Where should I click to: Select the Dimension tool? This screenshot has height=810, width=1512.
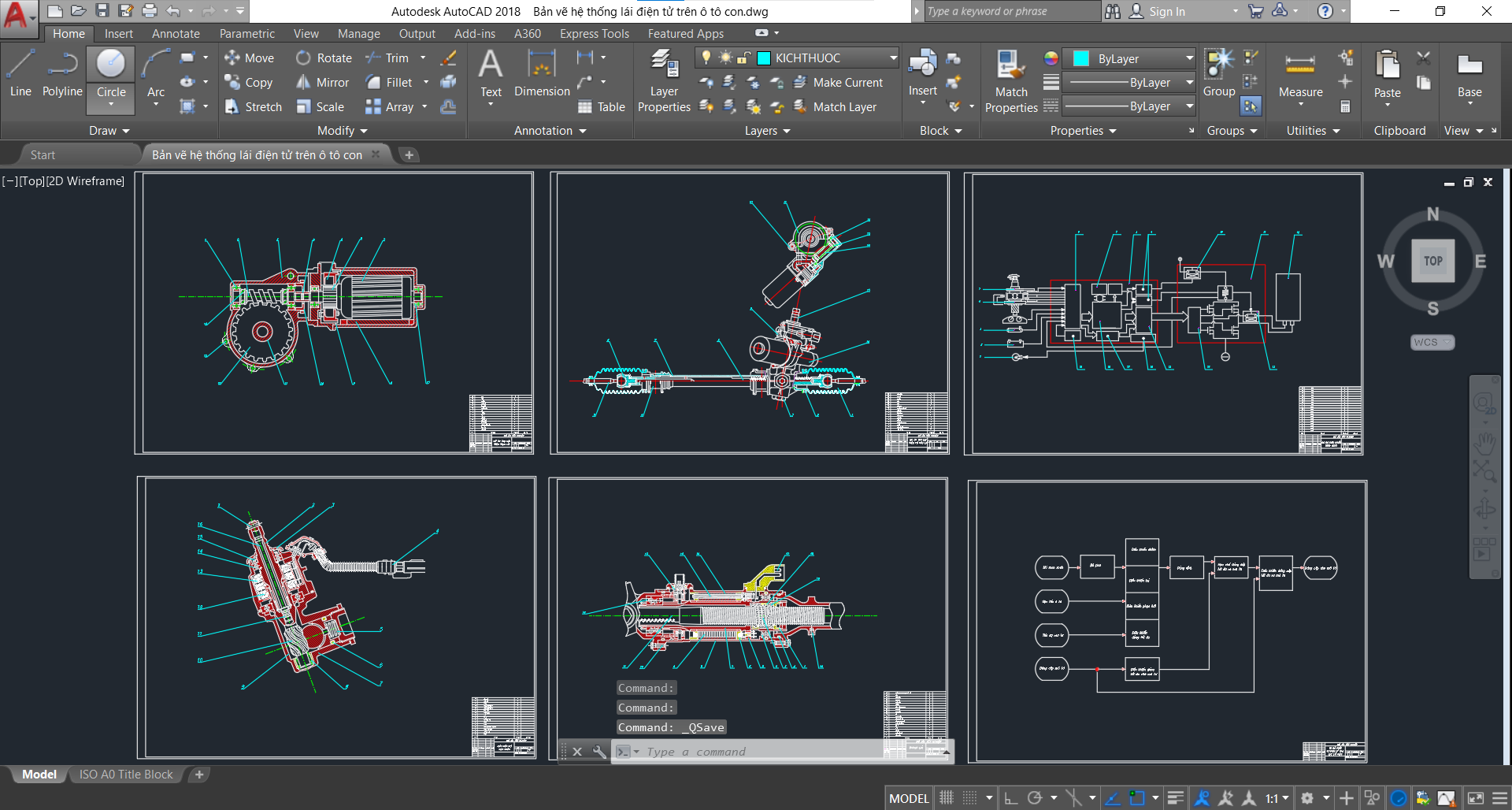(x=542, y=73)
